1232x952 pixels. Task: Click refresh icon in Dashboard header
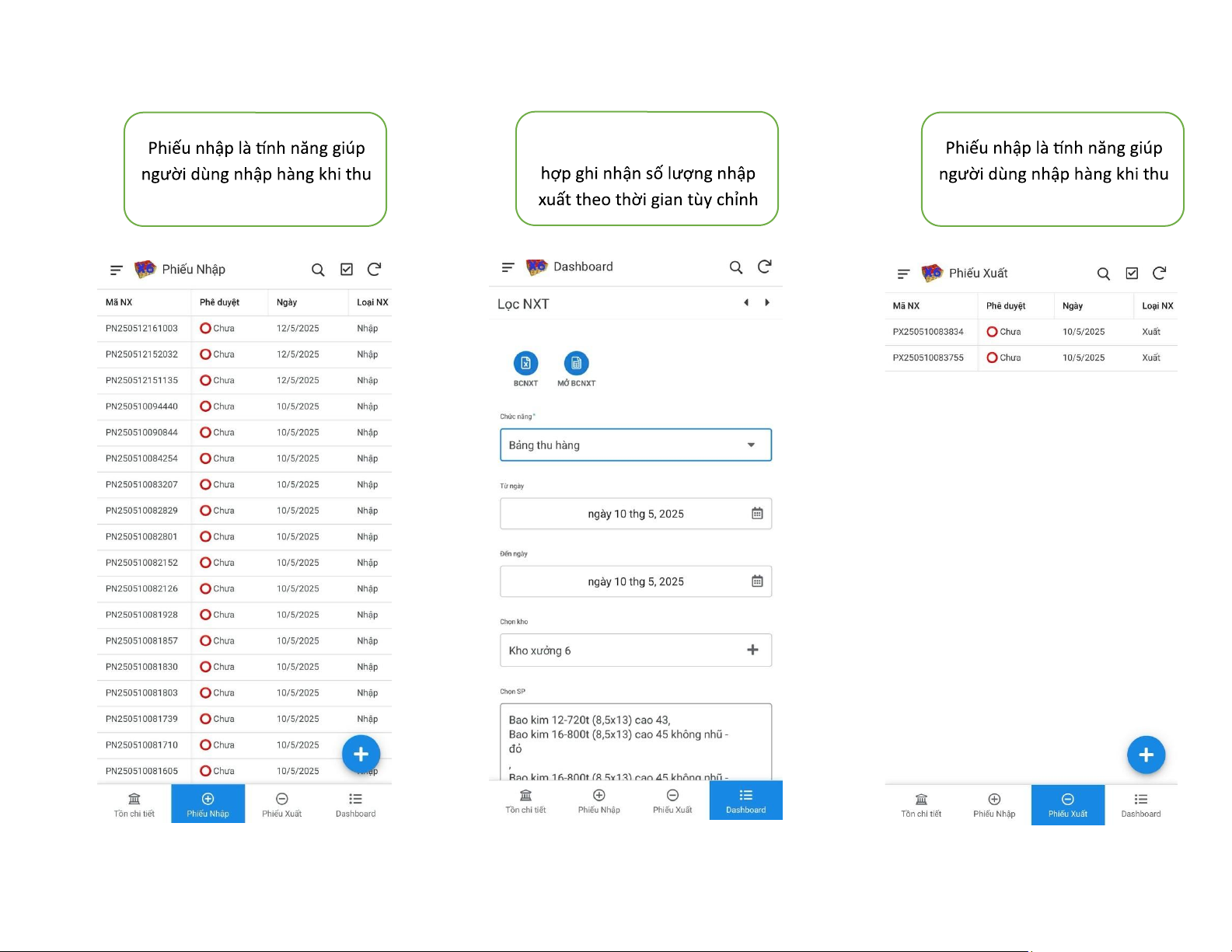pos(764,267)
